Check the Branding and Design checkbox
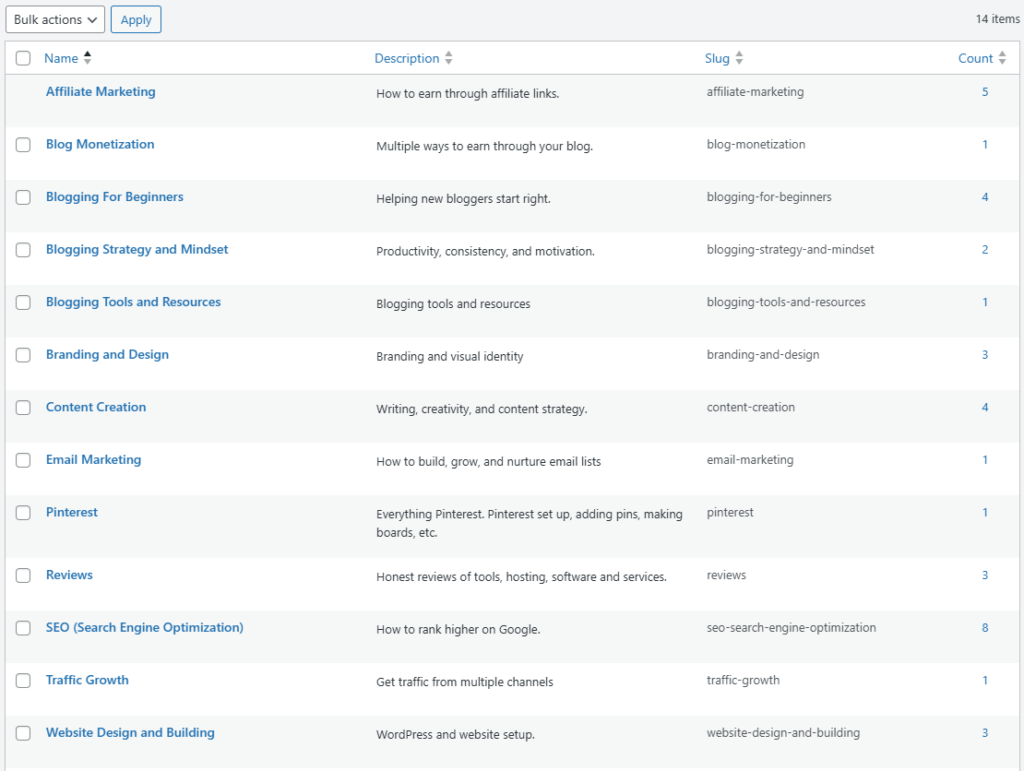The width and height of the screenshot is (1024, 771). point(23,354)
